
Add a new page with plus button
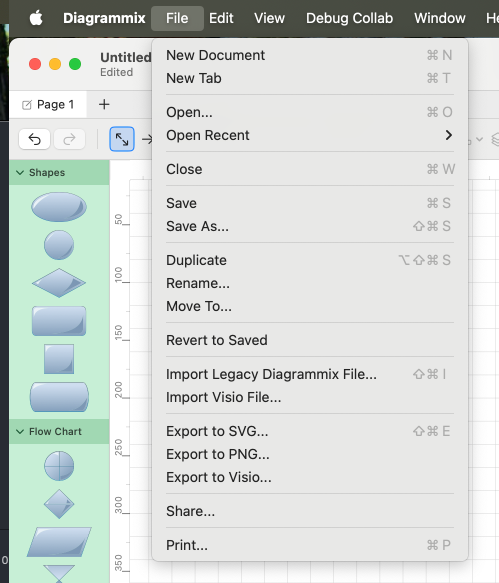point(104,104)
